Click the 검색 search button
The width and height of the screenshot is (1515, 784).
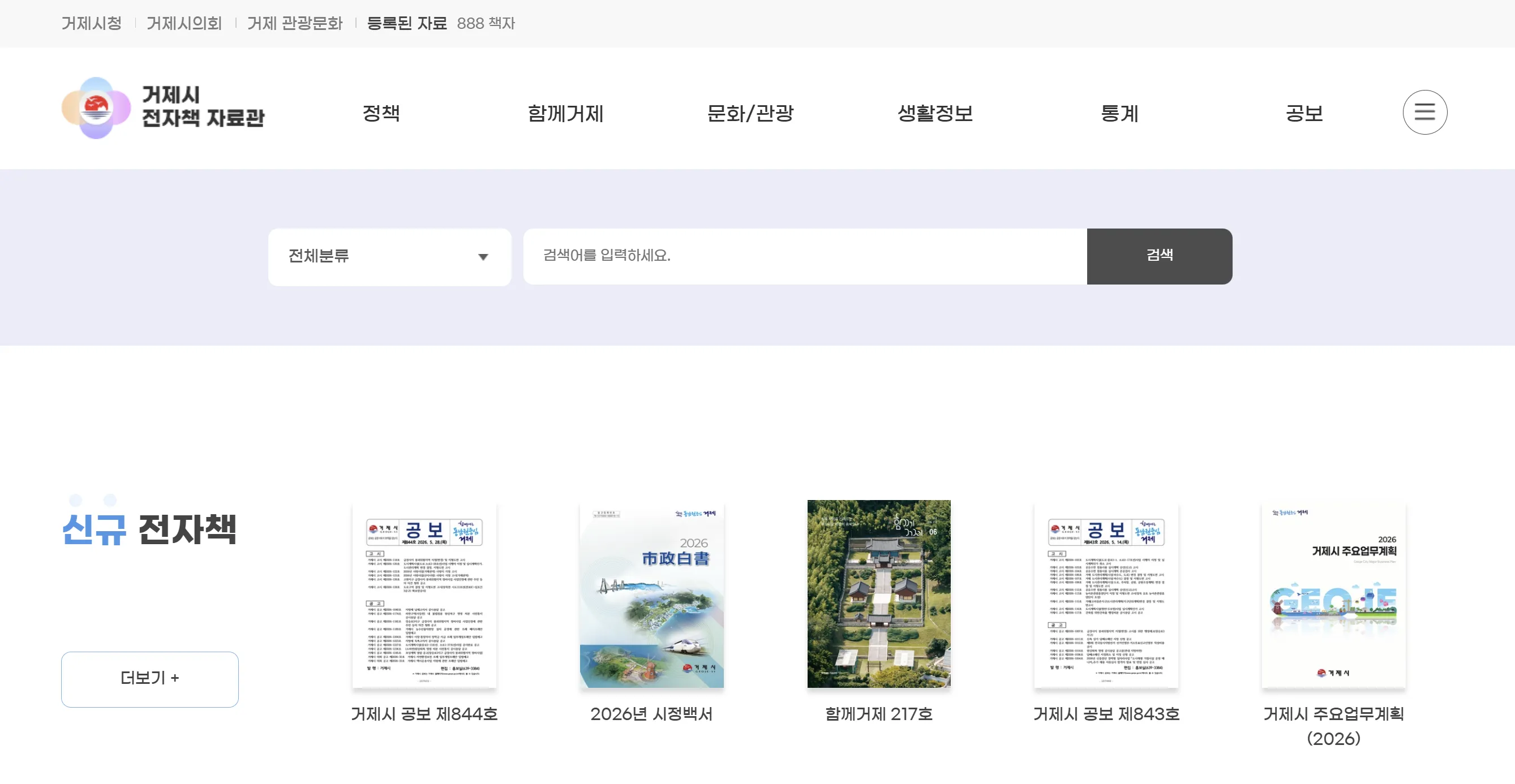tap(1159, 256)
